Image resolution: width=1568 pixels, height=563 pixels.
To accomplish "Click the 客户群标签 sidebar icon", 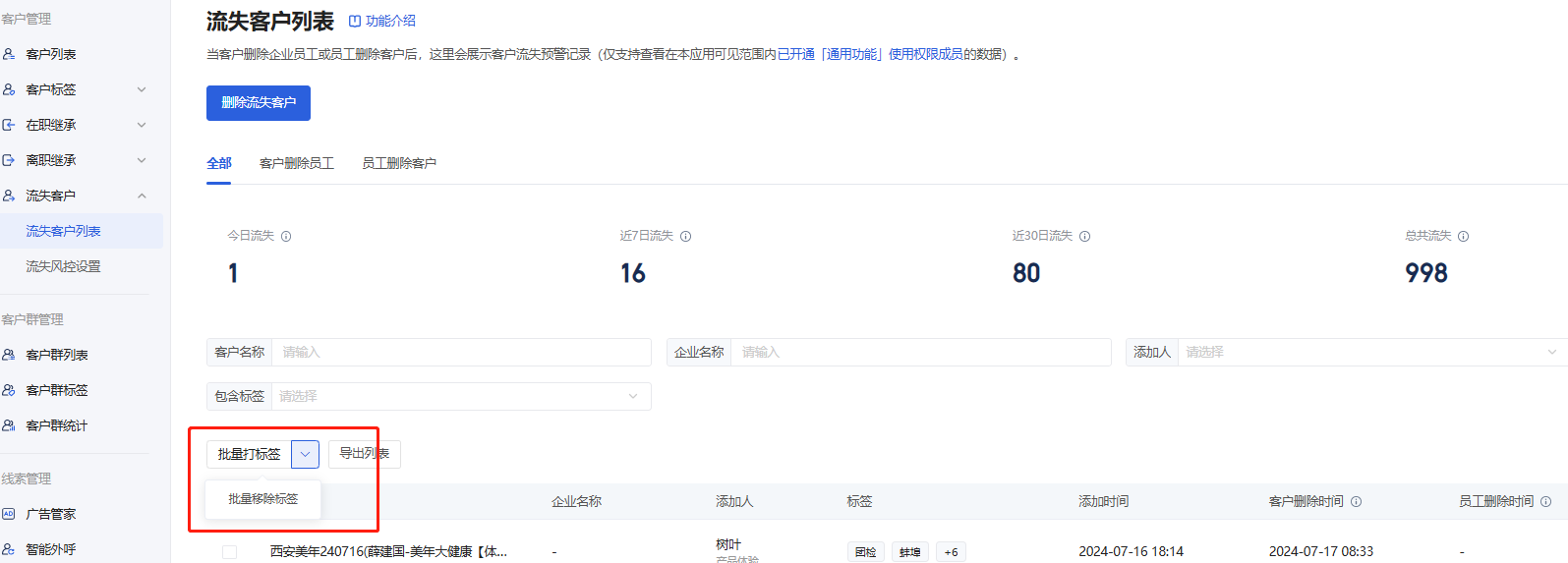I will pos(9,390).
